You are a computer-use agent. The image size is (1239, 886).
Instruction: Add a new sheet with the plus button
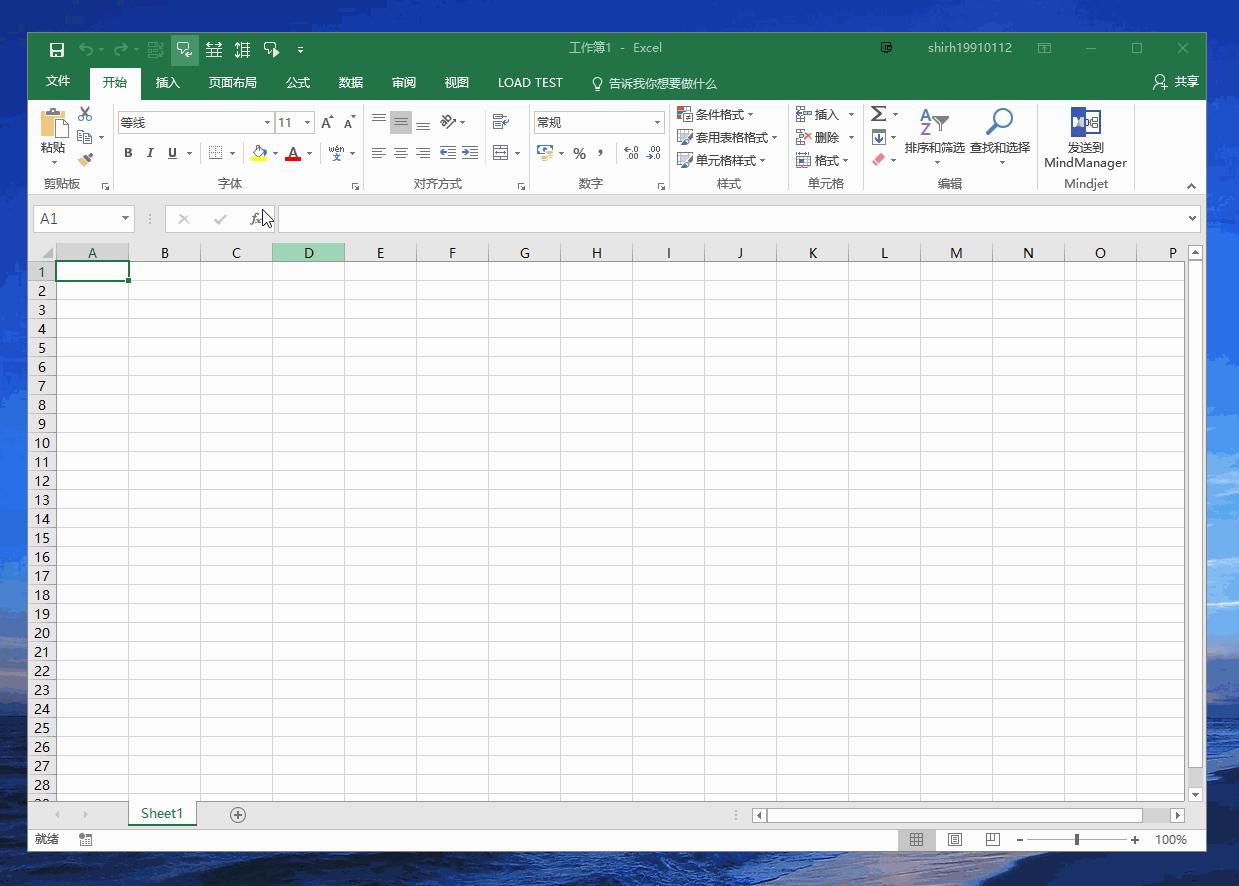click(238, 815)
